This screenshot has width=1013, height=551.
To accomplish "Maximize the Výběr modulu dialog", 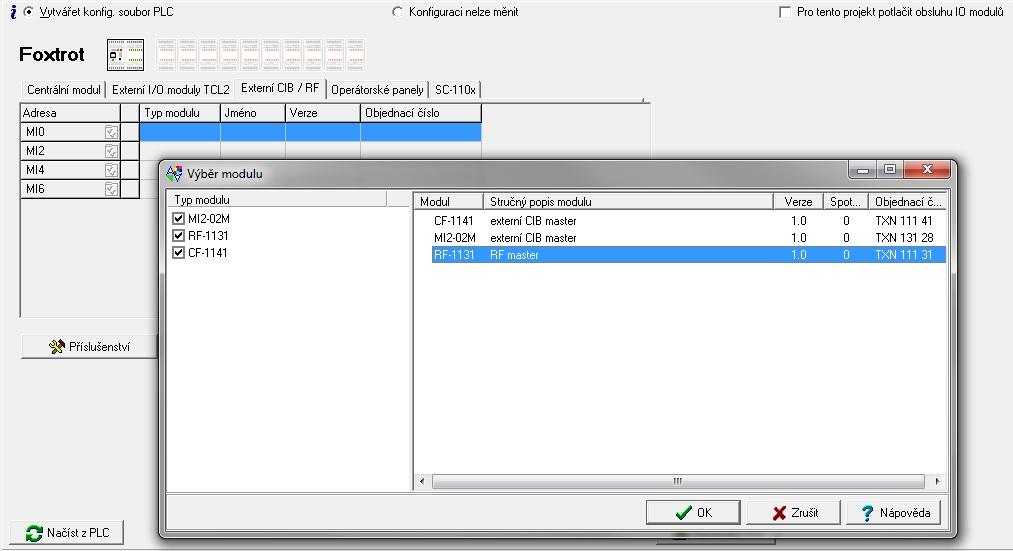I will click(x=890, y=169).
